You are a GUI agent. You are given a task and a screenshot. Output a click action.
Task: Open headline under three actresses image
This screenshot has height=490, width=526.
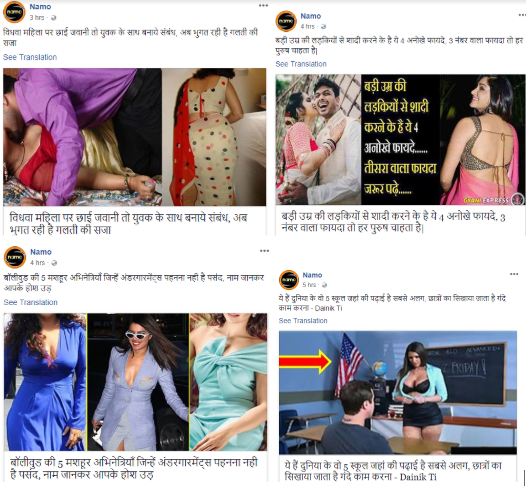(134, 469)
